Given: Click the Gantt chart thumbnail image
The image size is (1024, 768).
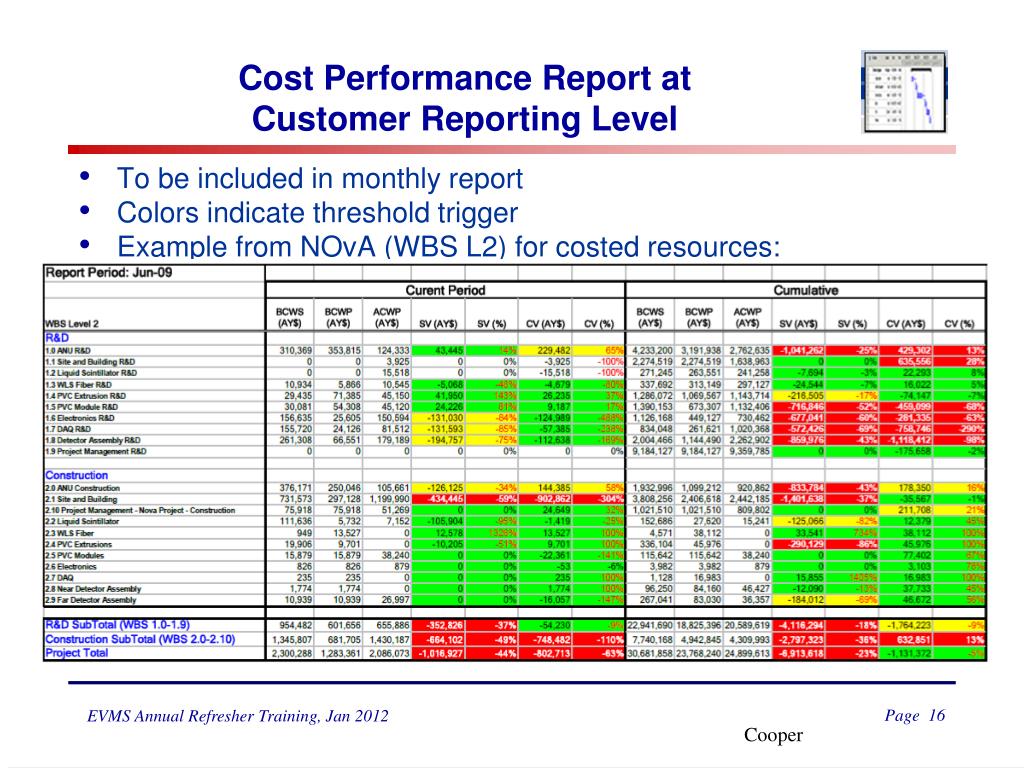Looking at the screenshot, I should pos(904,92).
